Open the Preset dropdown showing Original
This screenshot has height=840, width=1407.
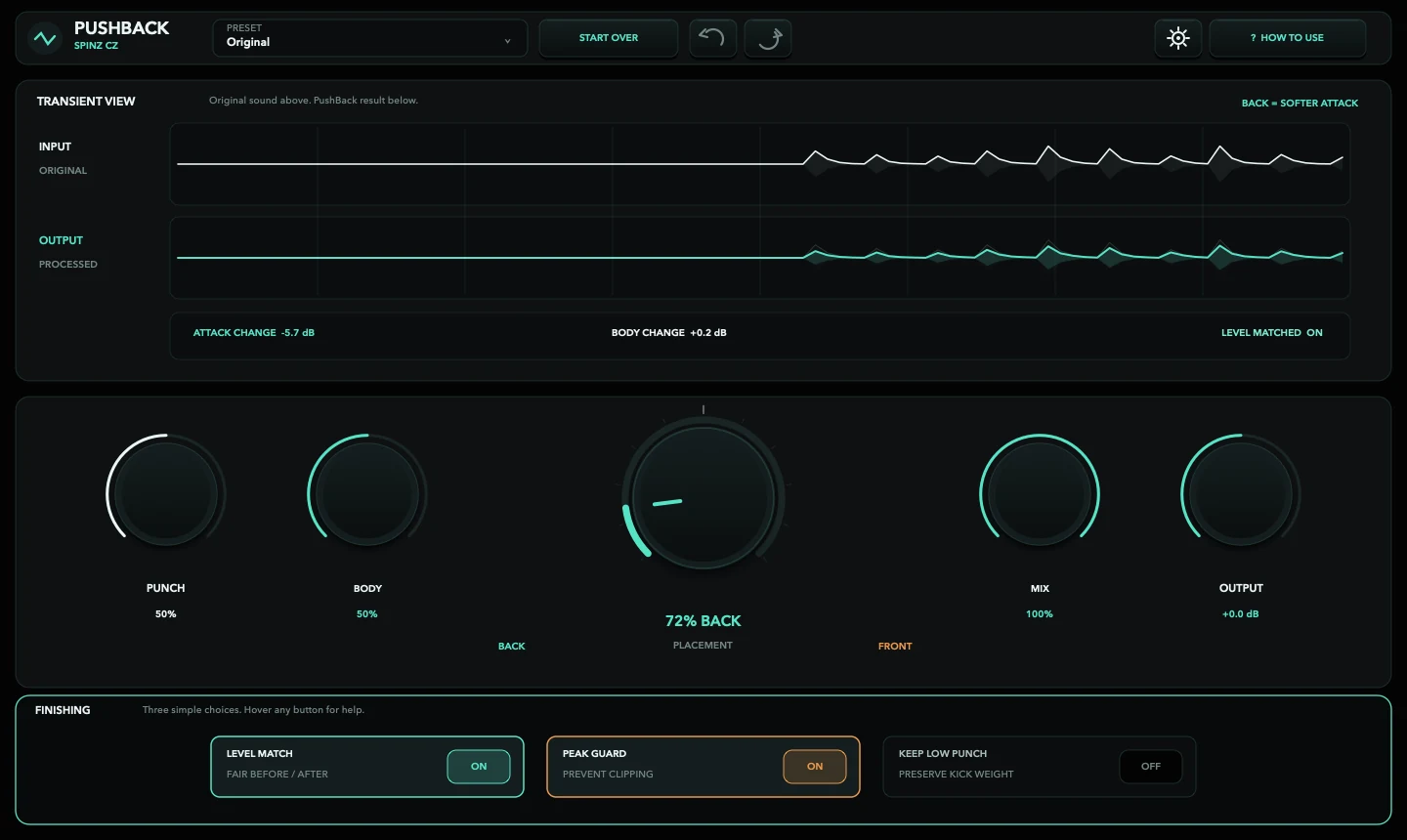(x=370, y=38)
